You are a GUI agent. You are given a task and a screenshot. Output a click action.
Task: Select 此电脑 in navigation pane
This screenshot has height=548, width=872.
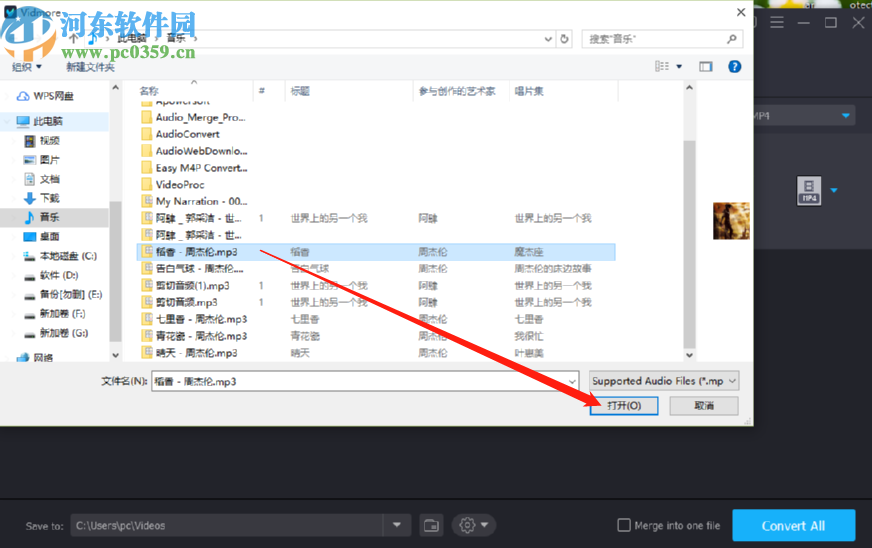tap(47, 121)
